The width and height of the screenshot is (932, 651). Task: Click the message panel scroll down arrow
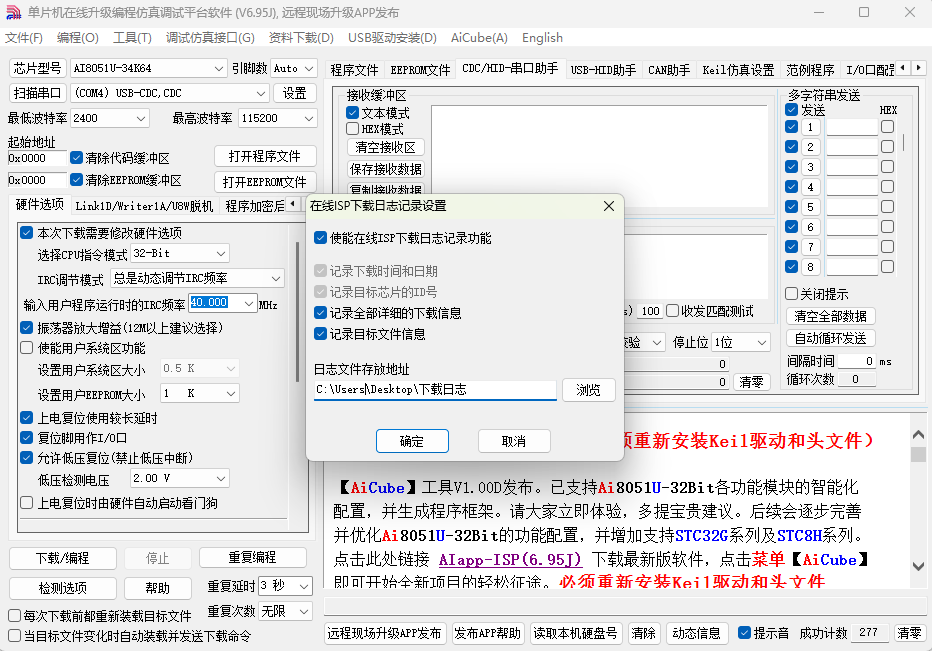point(918,566)
